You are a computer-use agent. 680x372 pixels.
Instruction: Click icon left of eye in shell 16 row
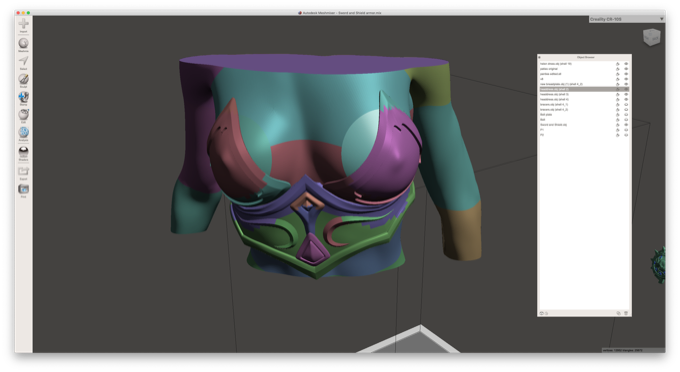point(618,64)
